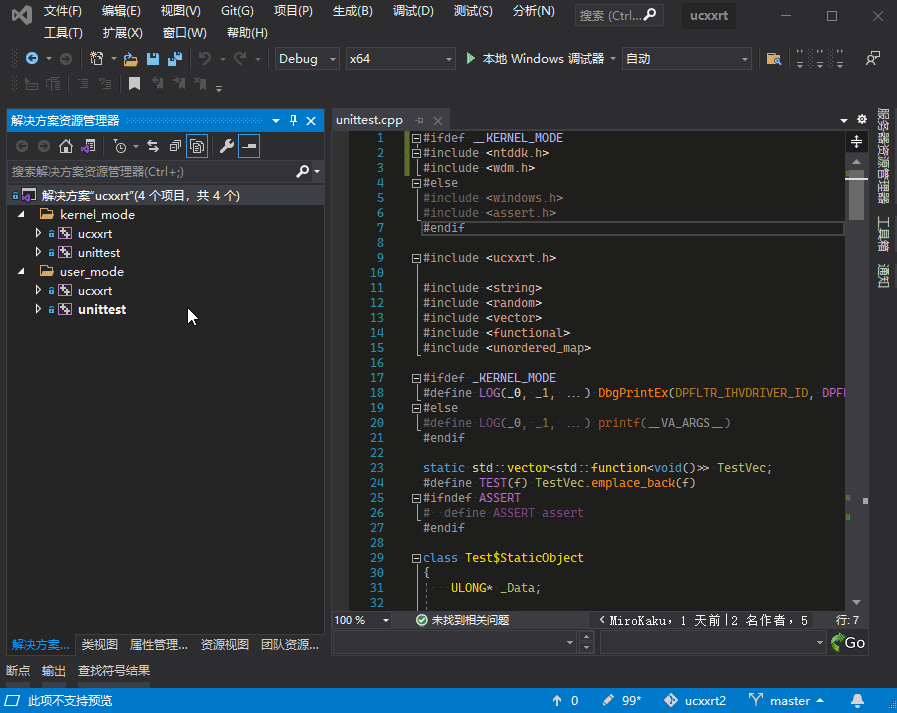Viewport: 897px width, 713px height.
Task: Switch to the 类视图 tab
Action: coord(100,644)
